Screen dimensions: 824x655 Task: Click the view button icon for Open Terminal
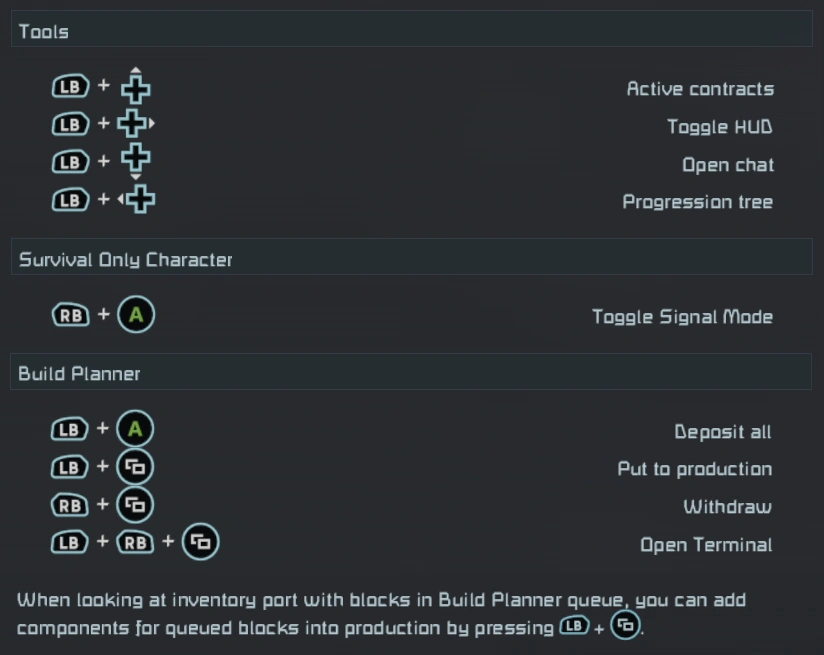pos(200,543)
